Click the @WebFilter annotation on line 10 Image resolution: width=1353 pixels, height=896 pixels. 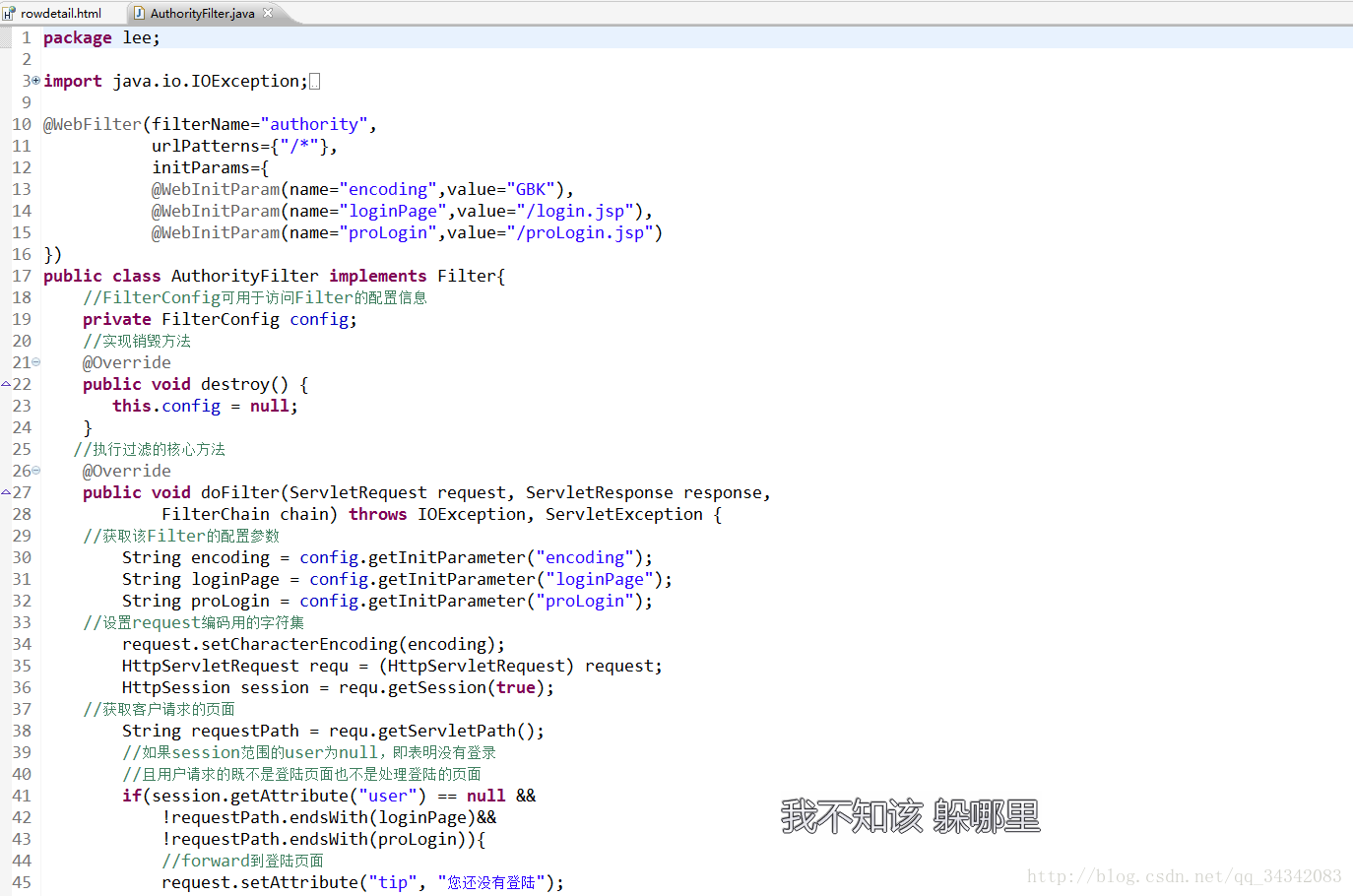point(93,124)
